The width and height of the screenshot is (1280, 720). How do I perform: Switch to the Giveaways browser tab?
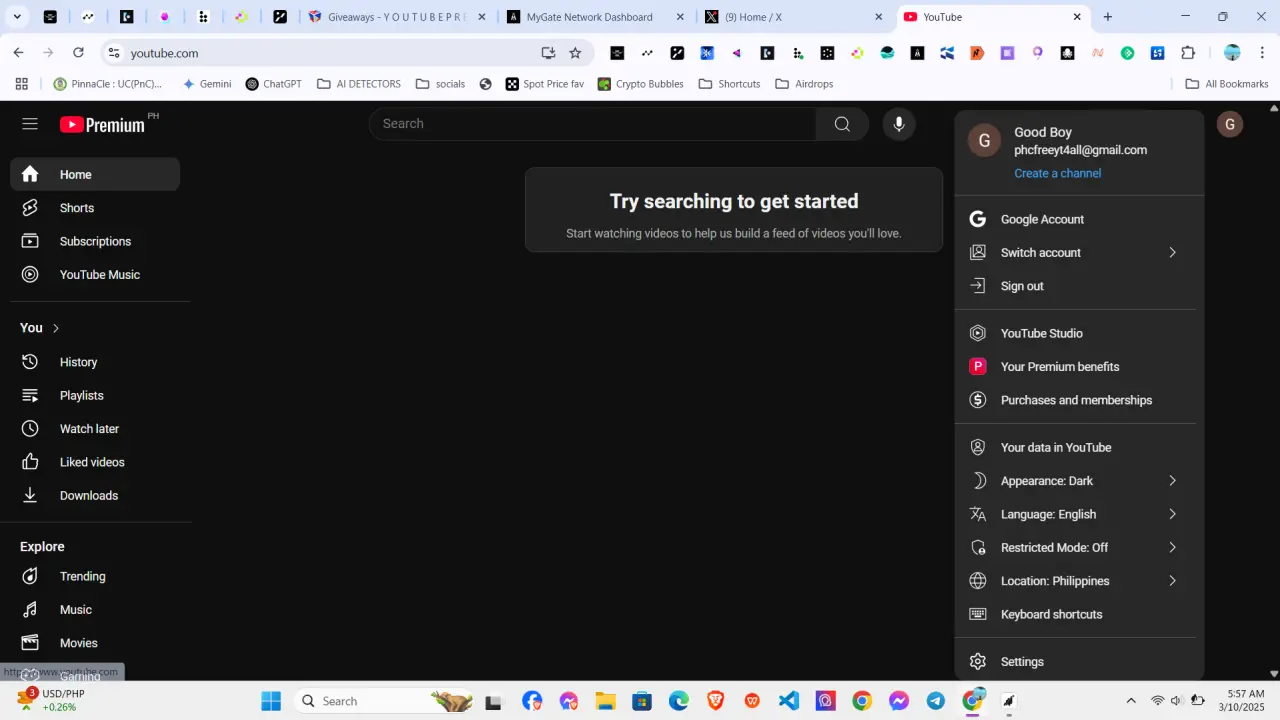coord(397,17)
